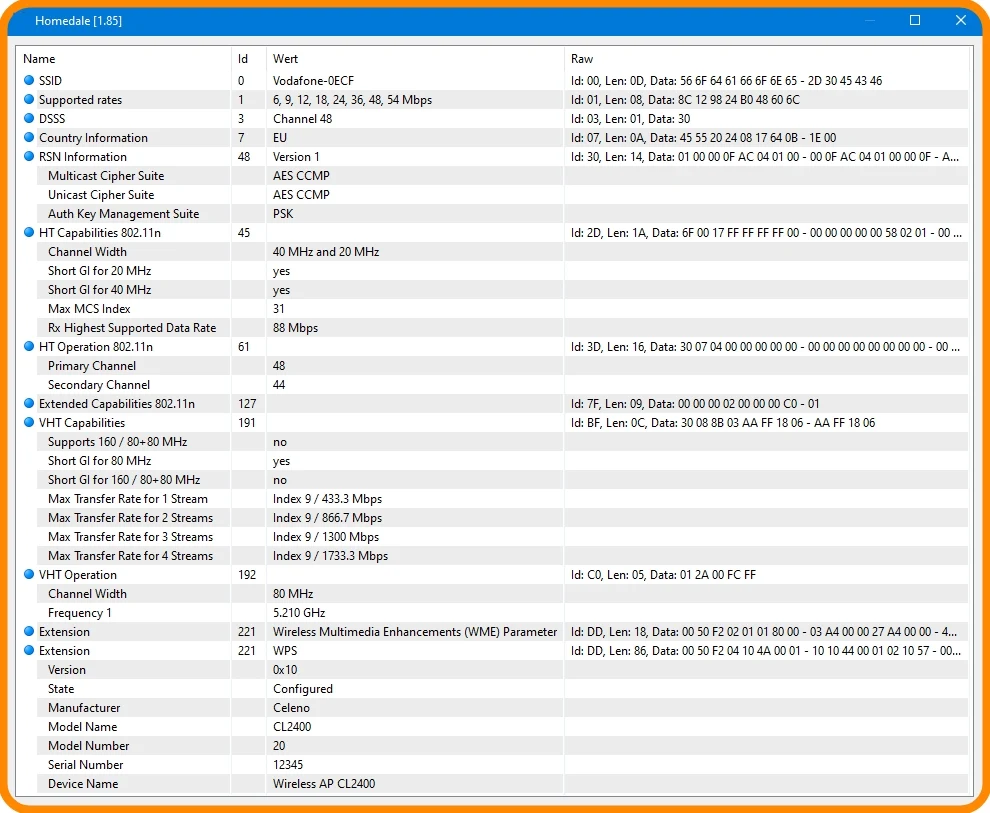Click the Raw column header
This screenshot has width=990, height=813.
point(581,59)
